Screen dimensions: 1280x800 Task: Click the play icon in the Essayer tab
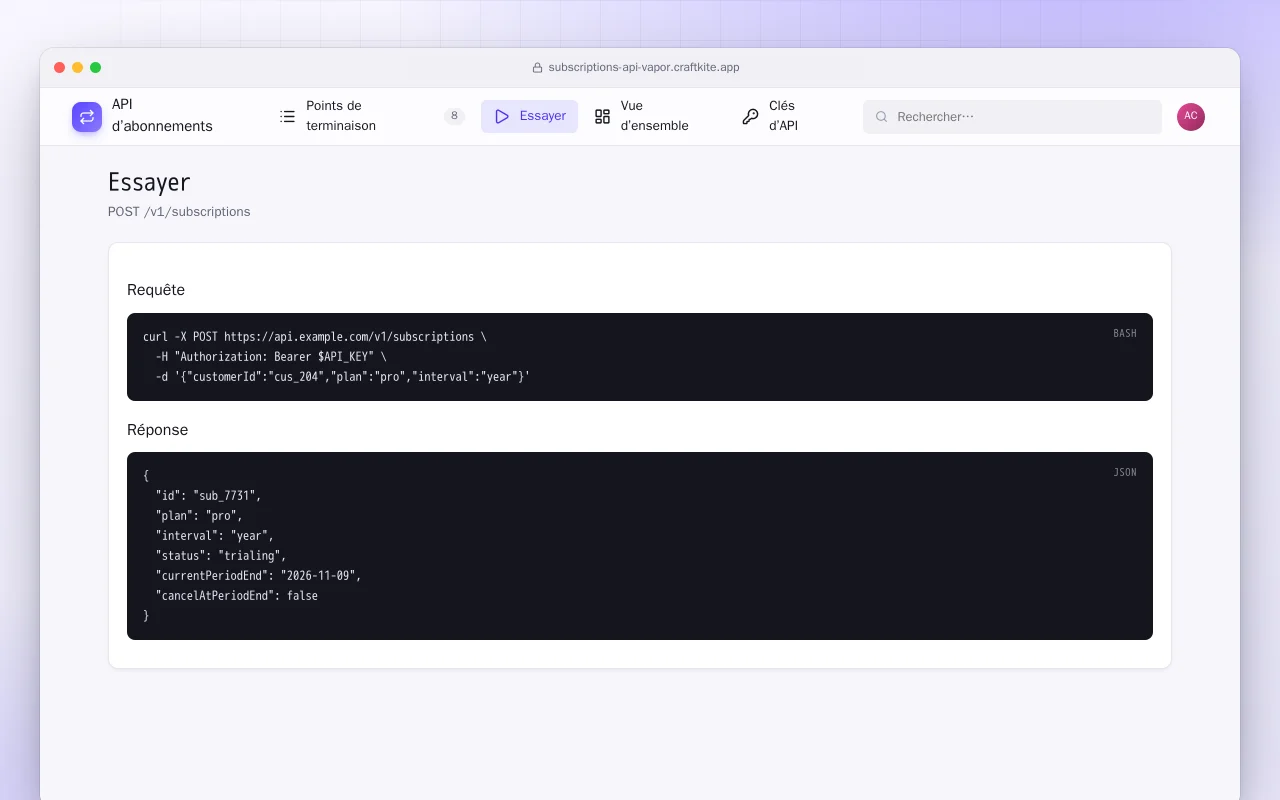502,116
